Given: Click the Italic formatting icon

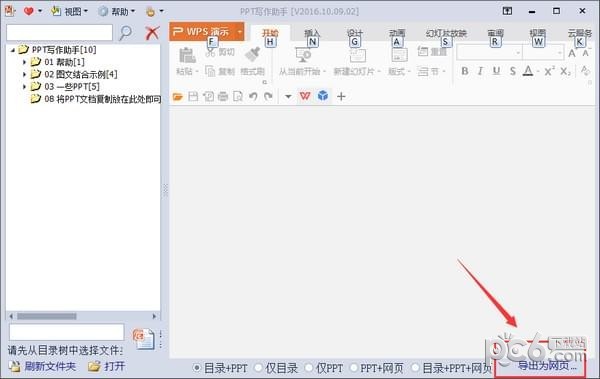Looking at the screenshot, I should coord(480,71).
